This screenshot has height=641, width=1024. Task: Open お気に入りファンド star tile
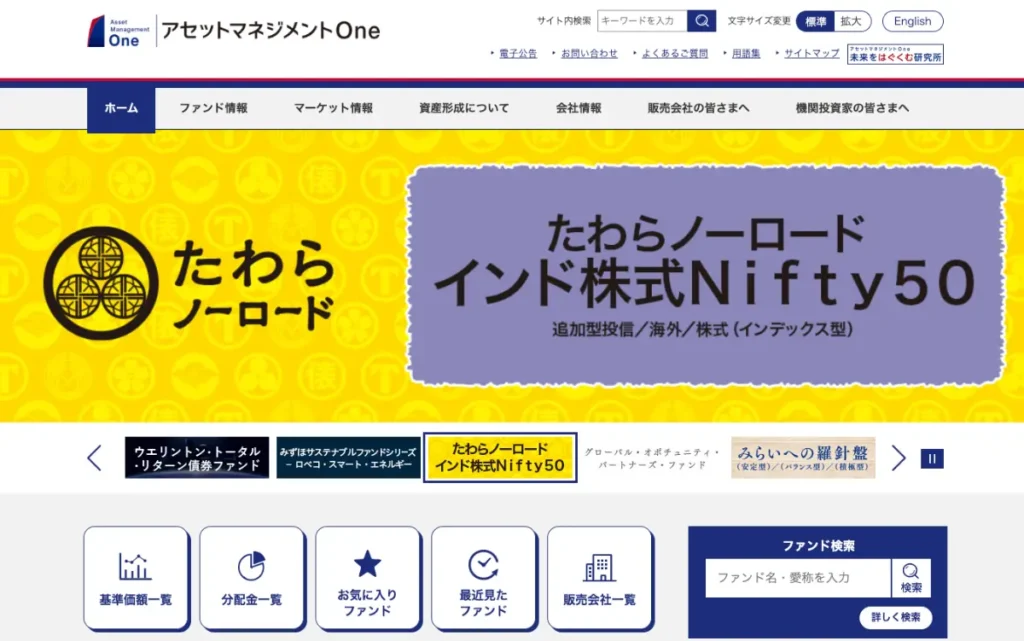click(x=367, y=578)
